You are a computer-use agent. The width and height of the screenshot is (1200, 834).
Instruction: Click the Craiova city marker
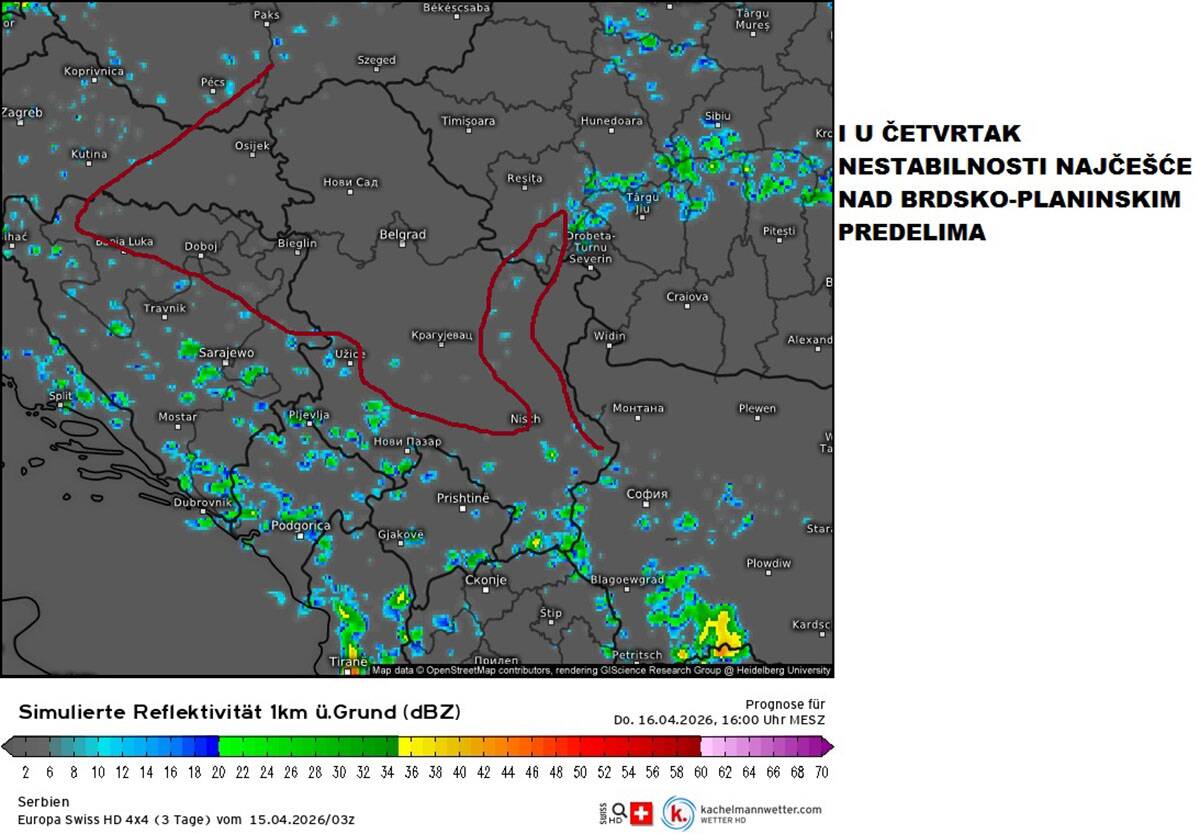(x=687, y=309)
